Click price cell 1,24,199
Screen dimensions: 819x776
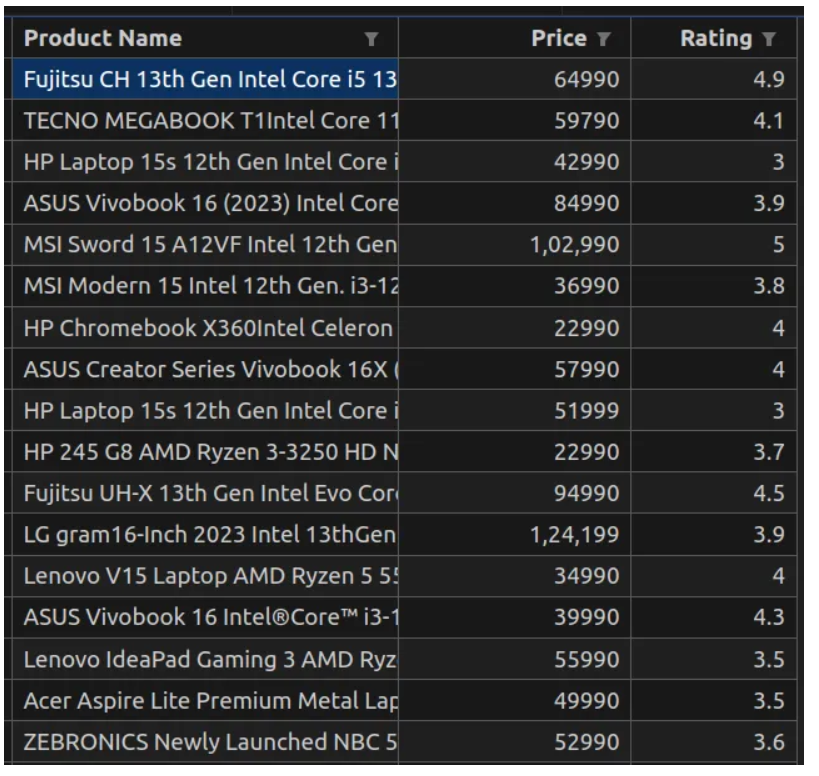514,534
